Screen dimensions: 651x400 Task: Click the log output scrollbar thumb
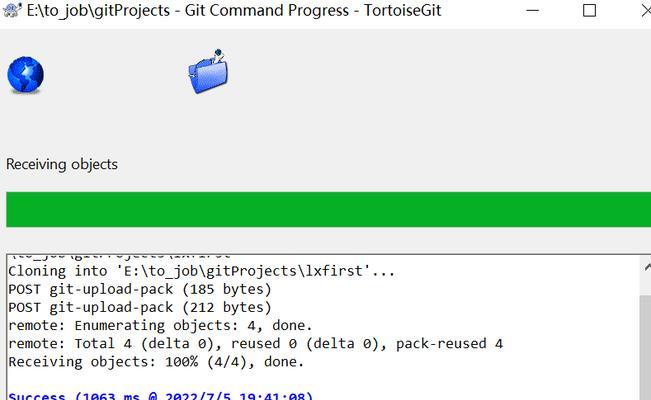click(x=645, y=347)
